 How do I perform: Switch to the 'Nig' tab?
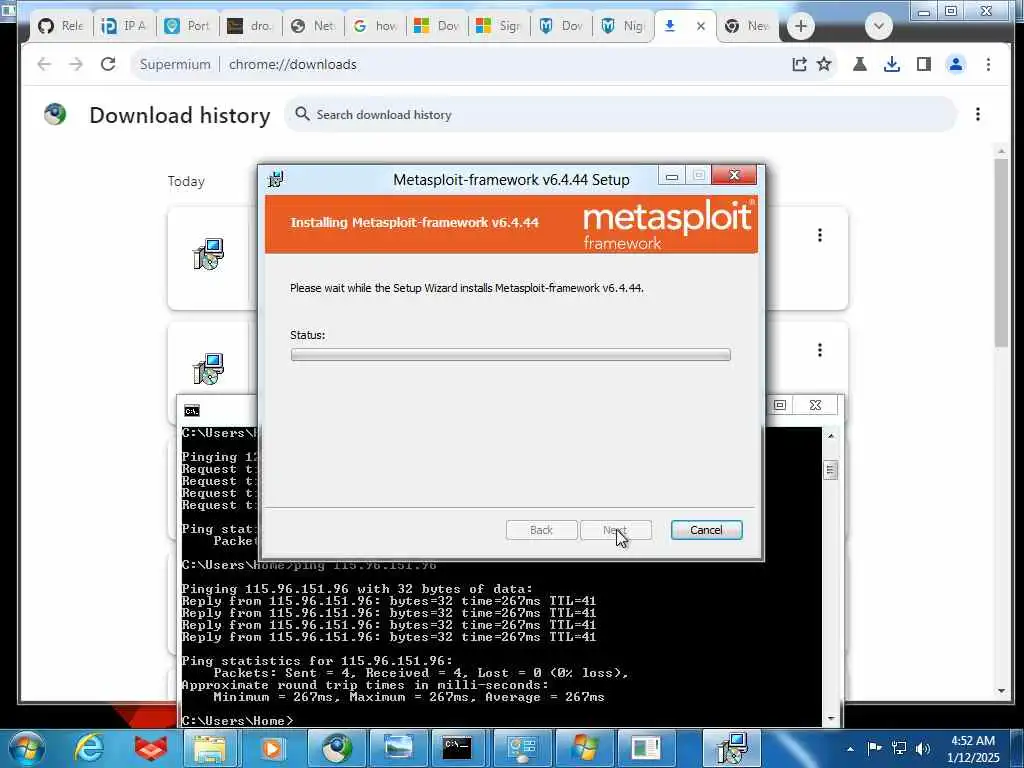click(623, 26)
